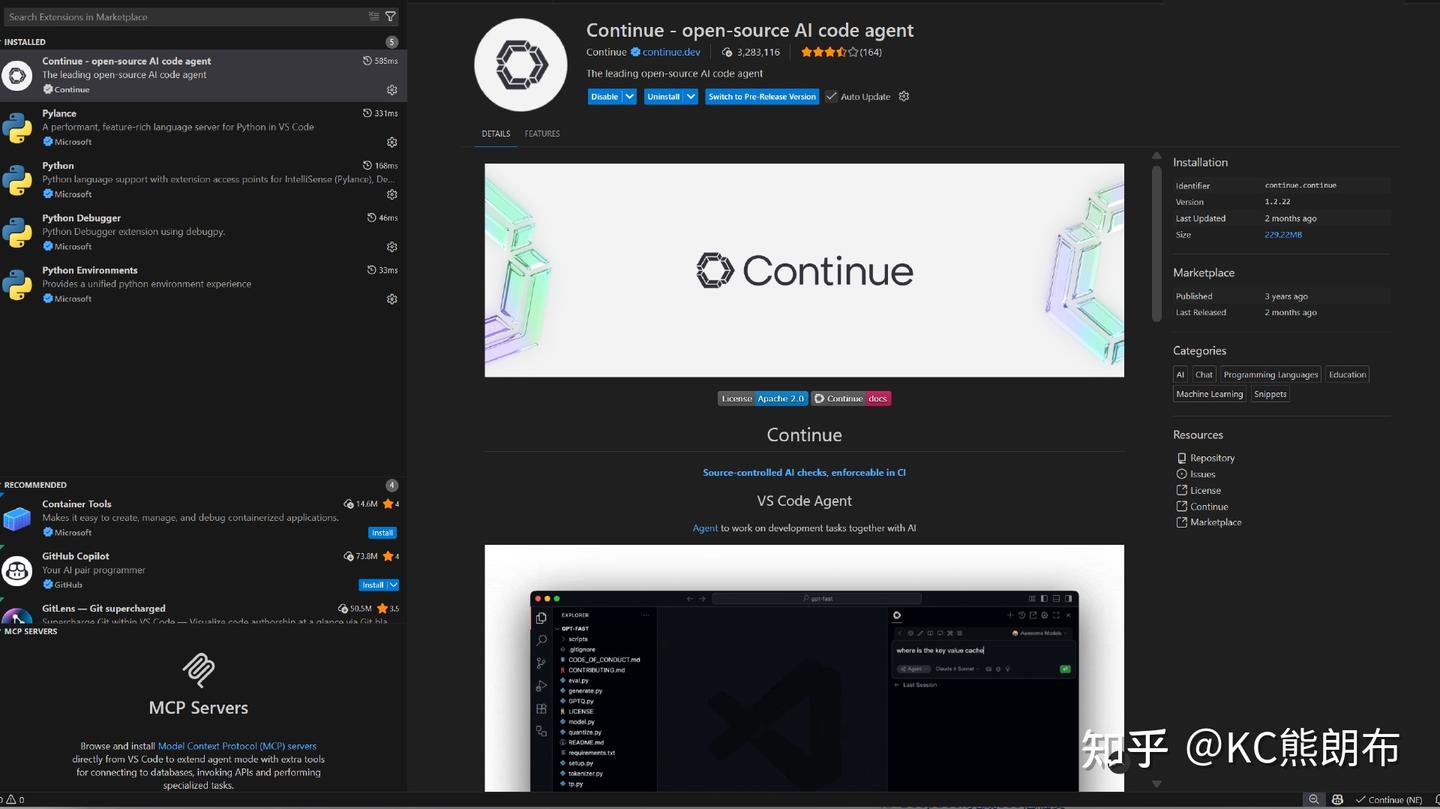Open the Source-controlled AI checks link
The image size is (1440, 809).
point(804,473)
